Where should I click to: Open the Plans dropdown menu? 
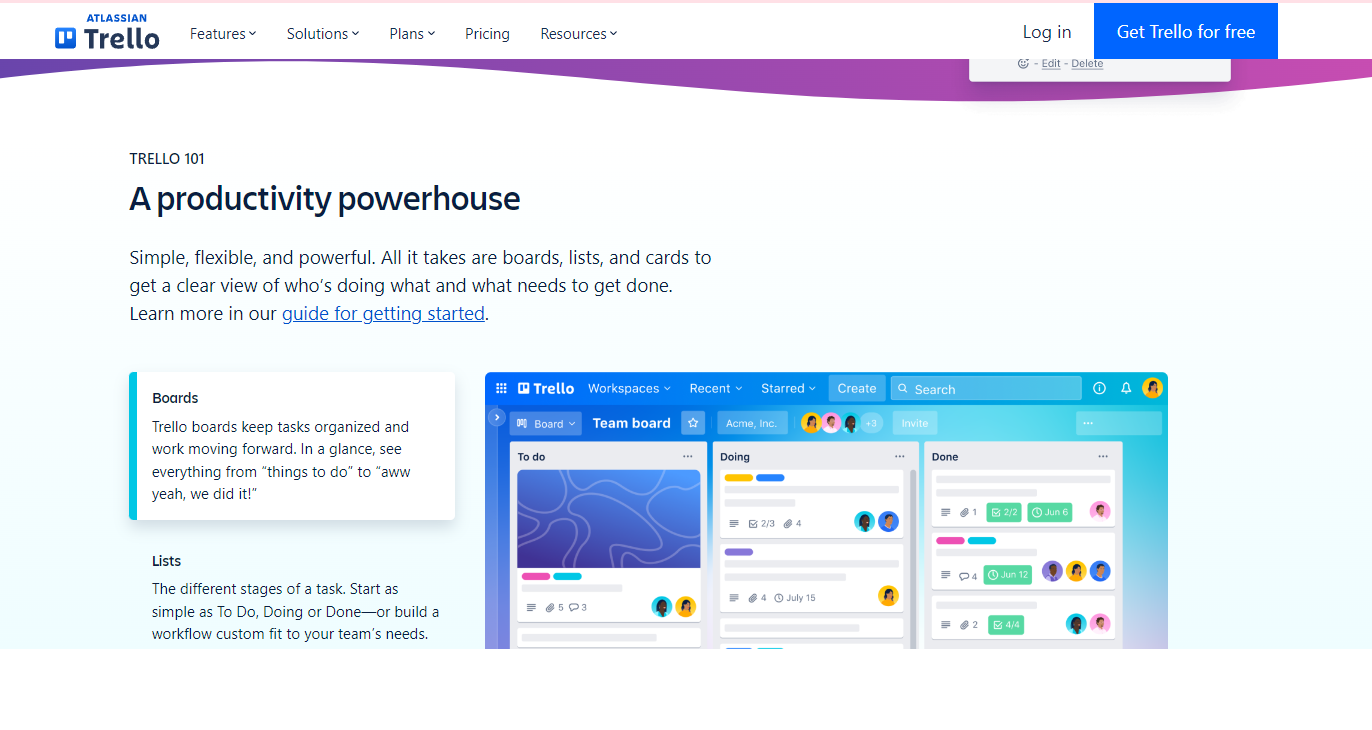(412, 33)
